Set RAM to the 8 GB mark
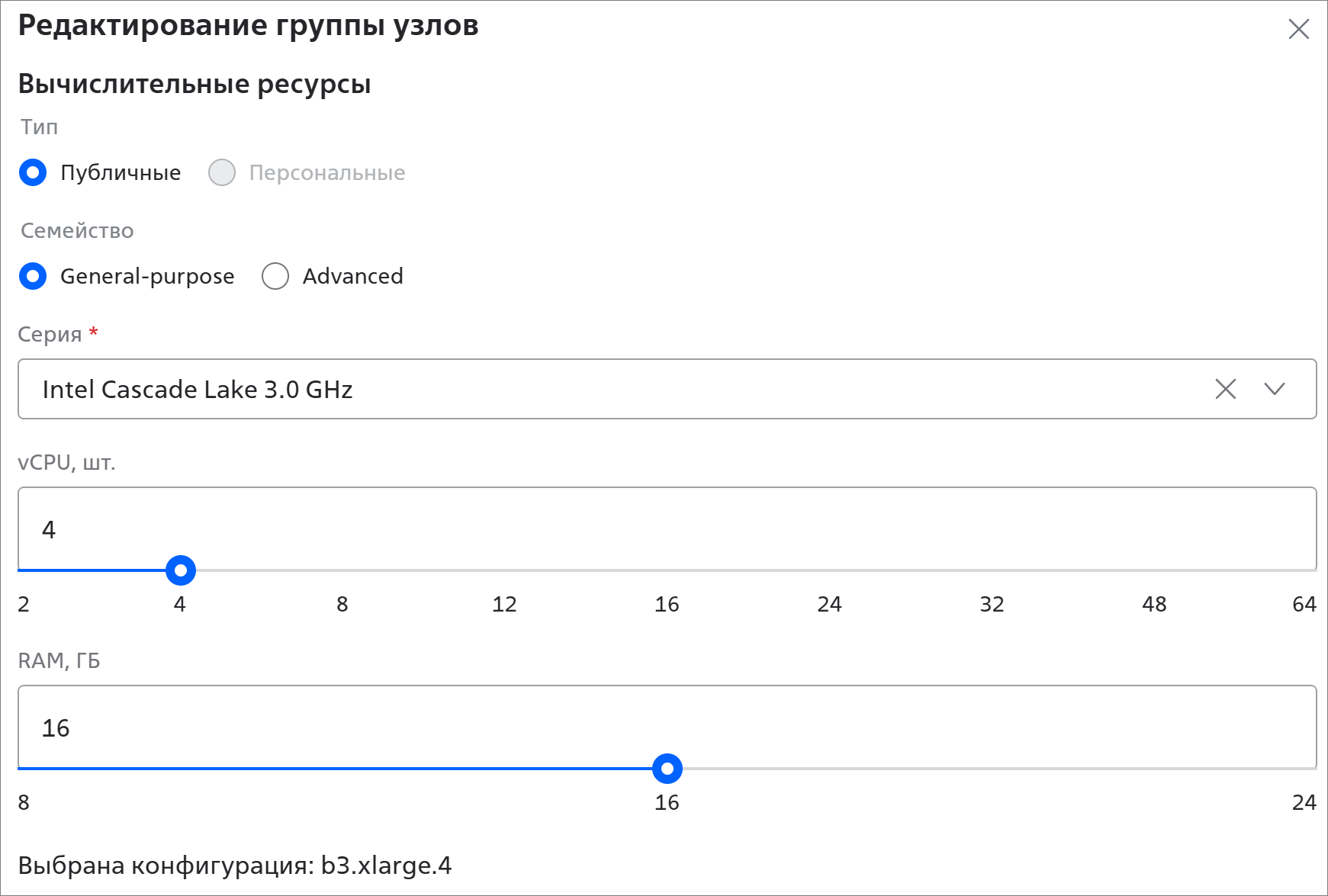Screen dimensions: 1328x896 coord(21,769)
